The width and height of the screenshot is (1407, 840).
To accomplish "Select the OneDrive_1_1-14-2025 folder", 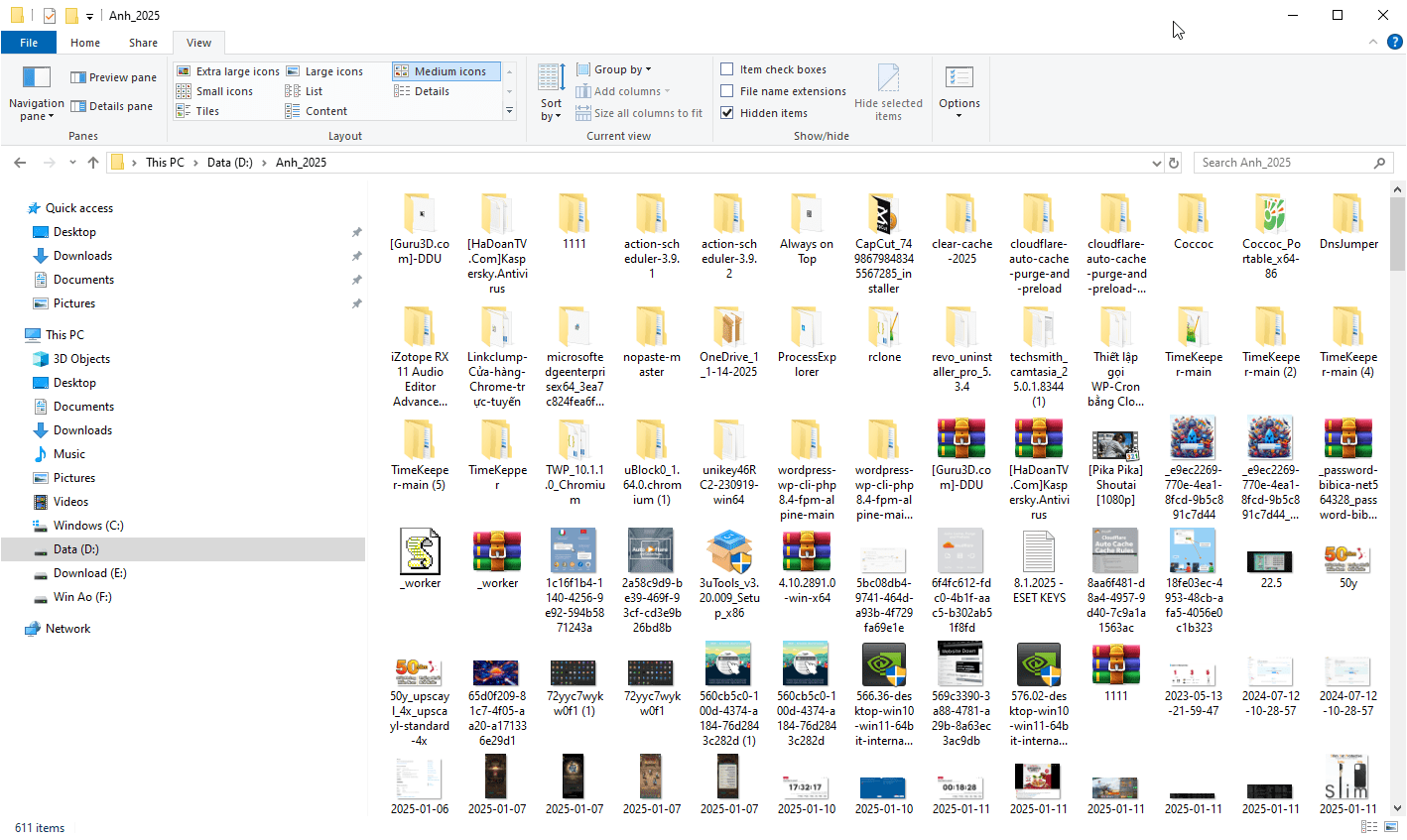I will pos(728,342).
